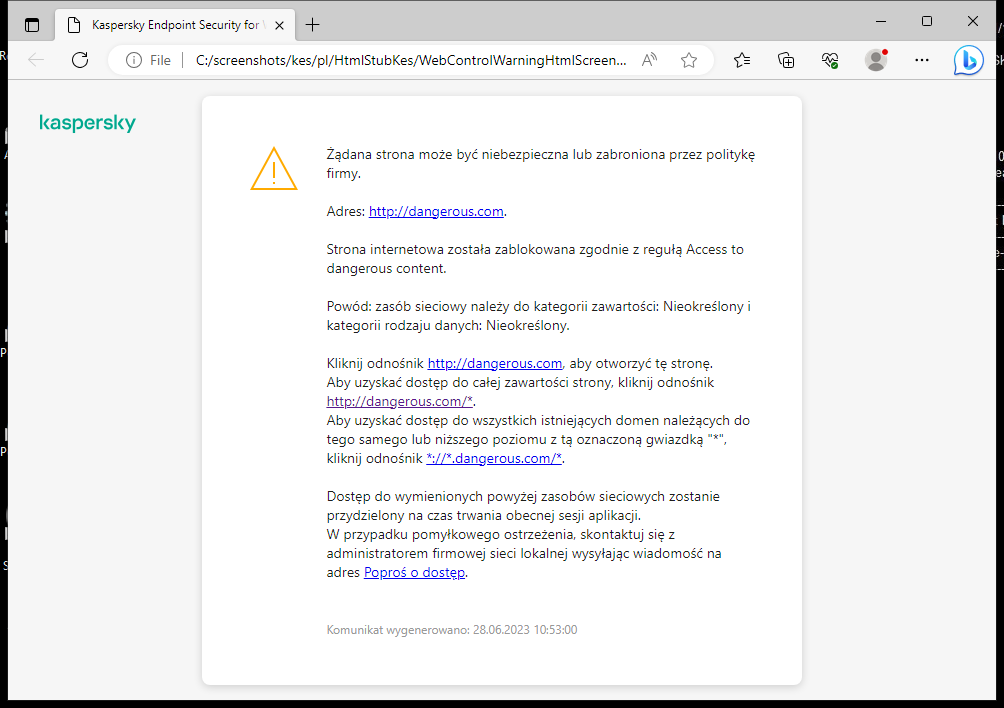This screenshot has height=708, width=1004.
Task: Open Bing Copilot in the browser toolbar
Action: [x=967, y=60]
